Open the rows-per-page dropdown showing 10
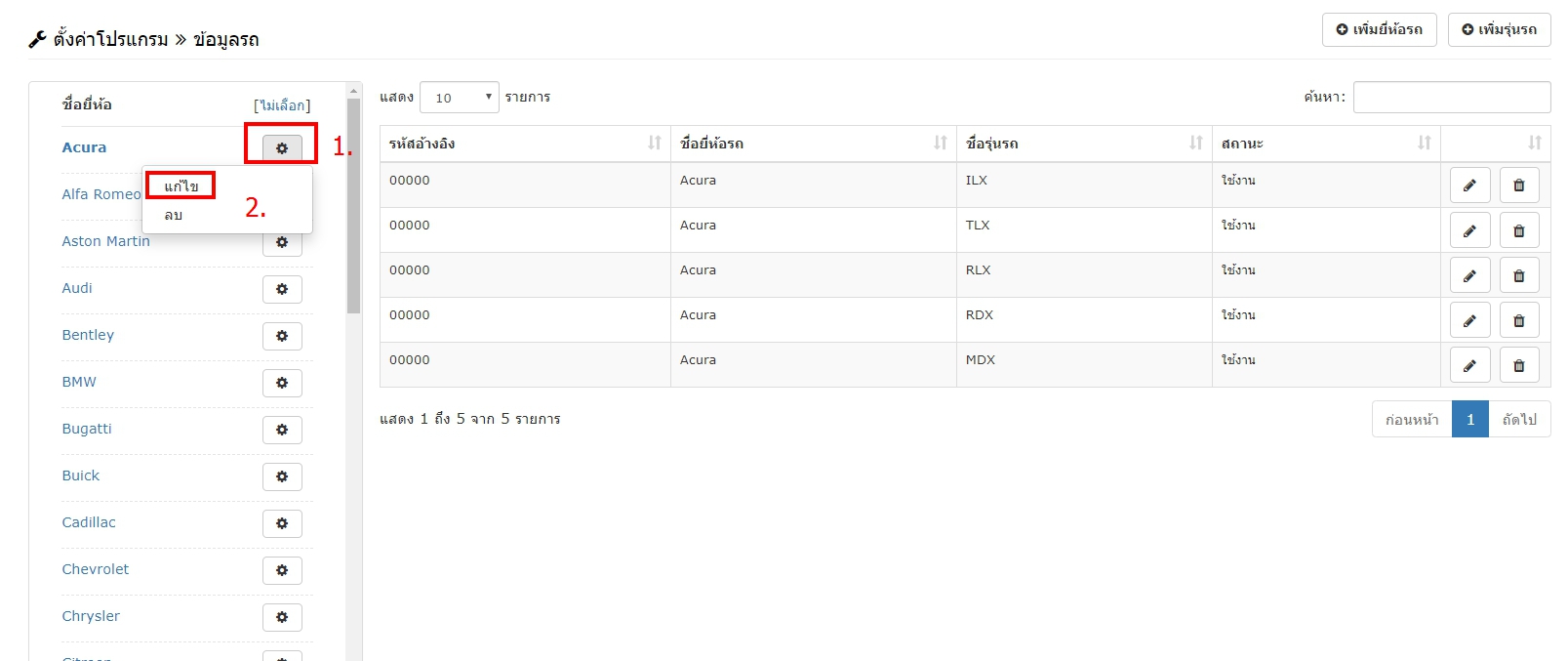This screenshot has height=661, width=1568. 460,98
